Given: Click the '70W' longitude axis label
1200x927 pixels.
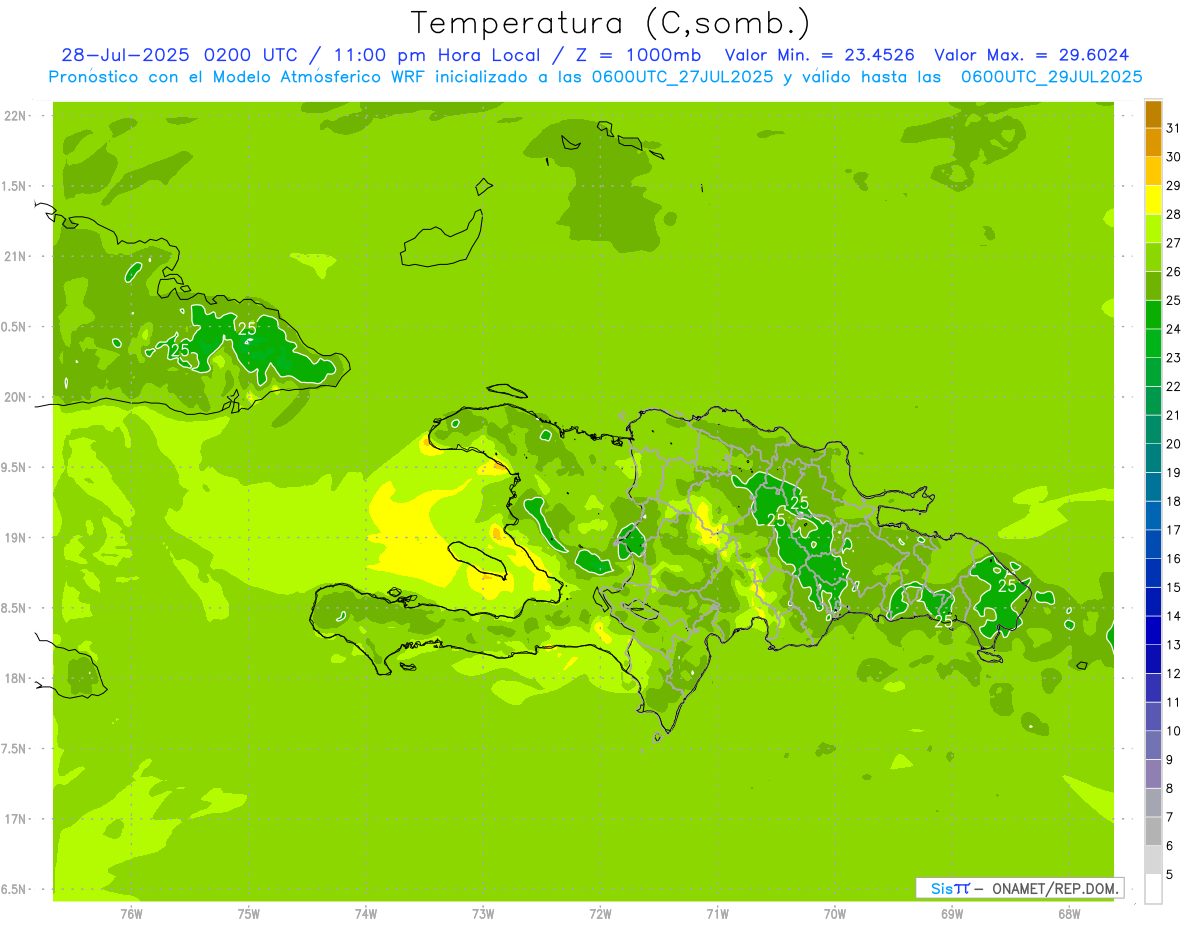Looking at the screenshot, I should (x=834, y=913).
